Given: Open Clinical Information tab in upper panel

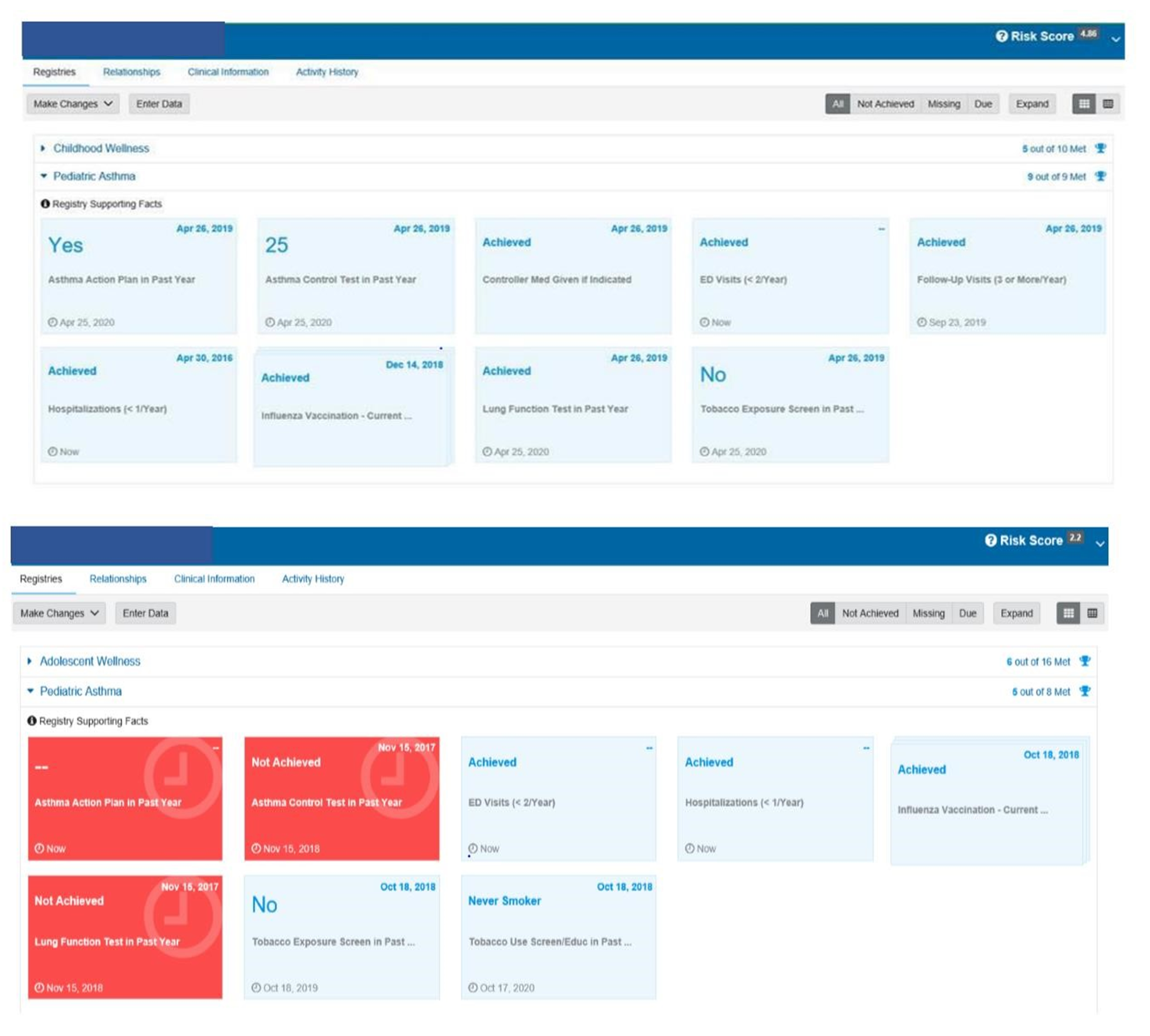Looking at the screenshot, I should 228,72.
